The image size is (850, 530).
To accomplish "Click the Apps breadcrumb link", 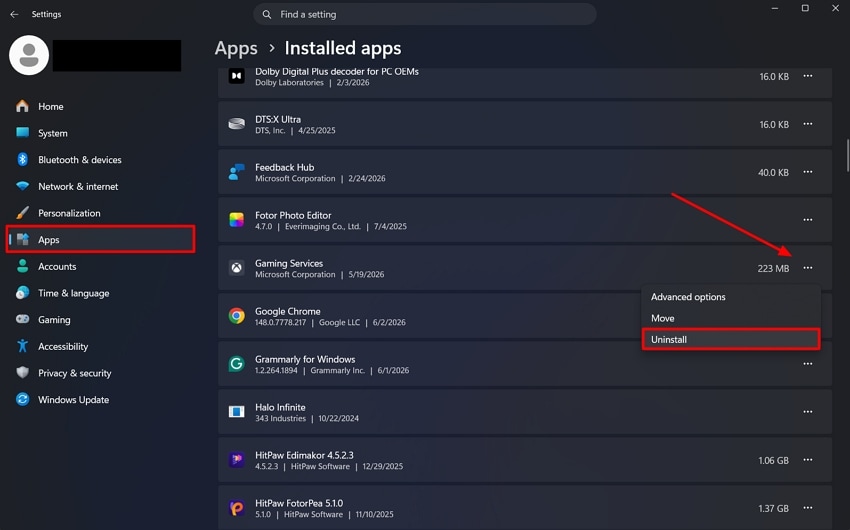I will coord(236,49).
